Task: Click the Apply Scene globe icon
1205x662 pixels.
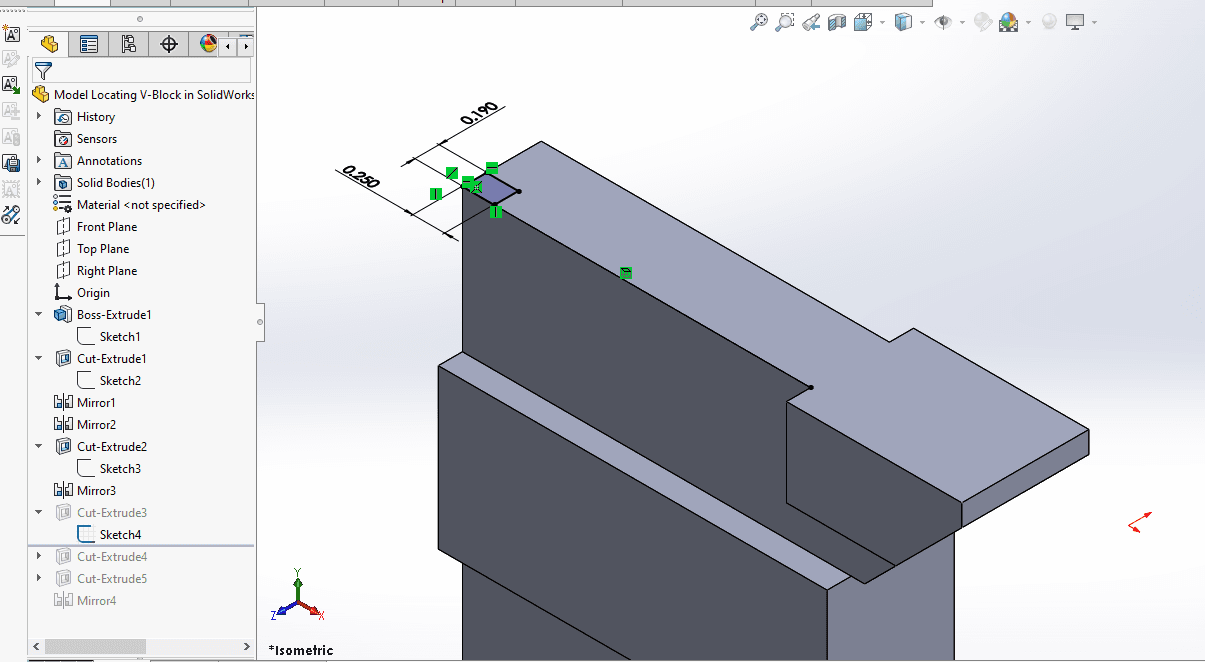Action: pyautogui.click(x=1006, y=21)
